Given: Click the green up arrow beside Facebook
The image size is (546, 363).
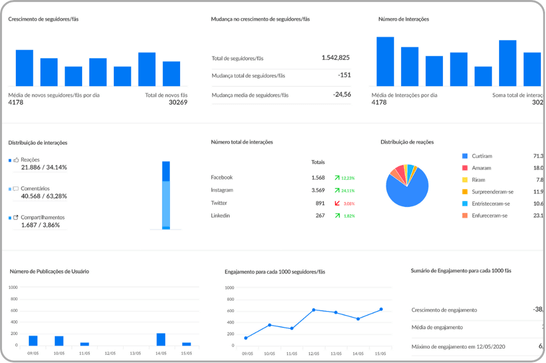Looking at the screenshot, I should pyautogui.click(x=337, y=178).
